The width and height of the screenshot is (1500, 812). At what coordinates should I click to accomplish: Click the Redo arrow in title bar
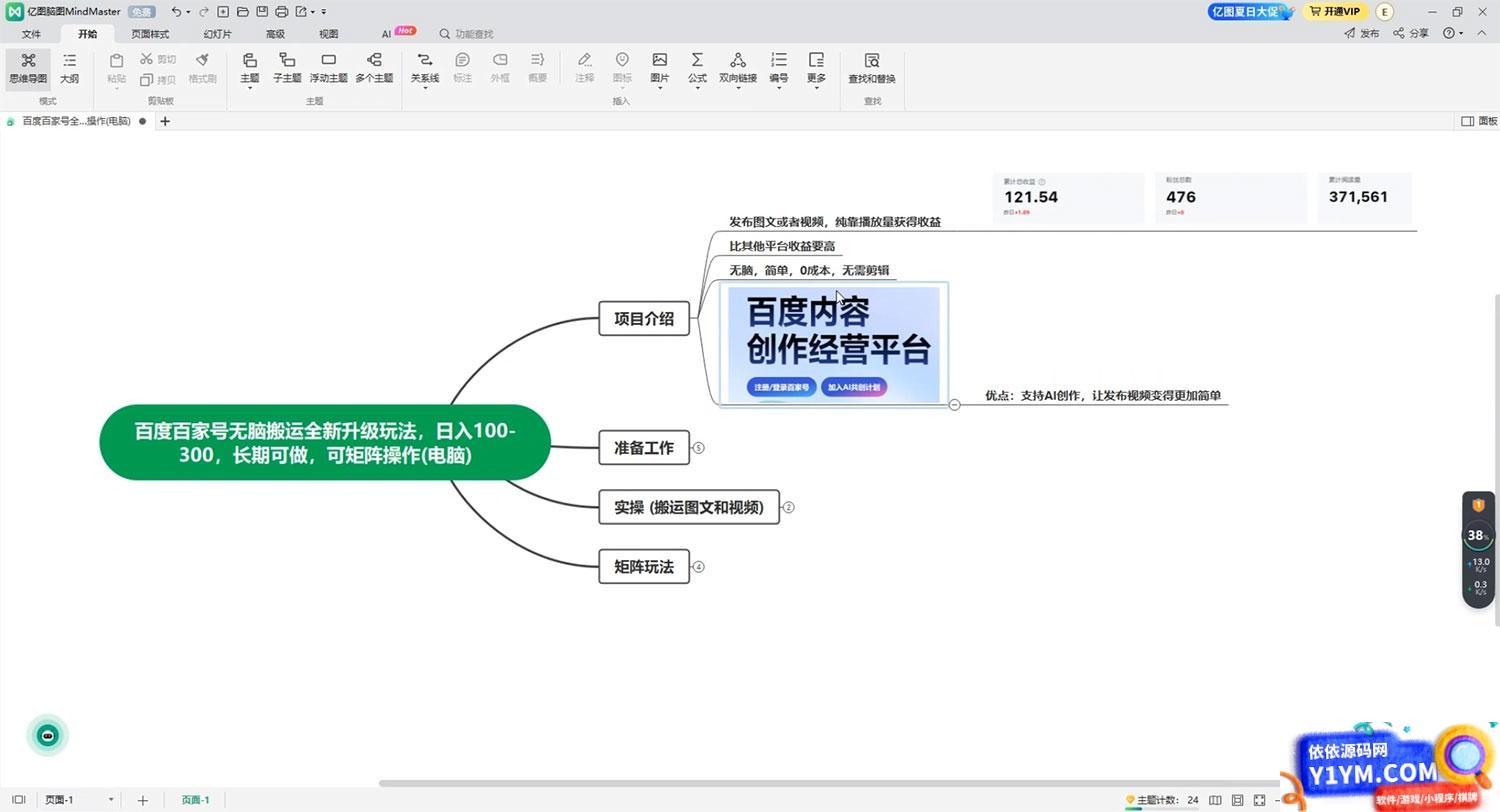(x=203, y=12)
